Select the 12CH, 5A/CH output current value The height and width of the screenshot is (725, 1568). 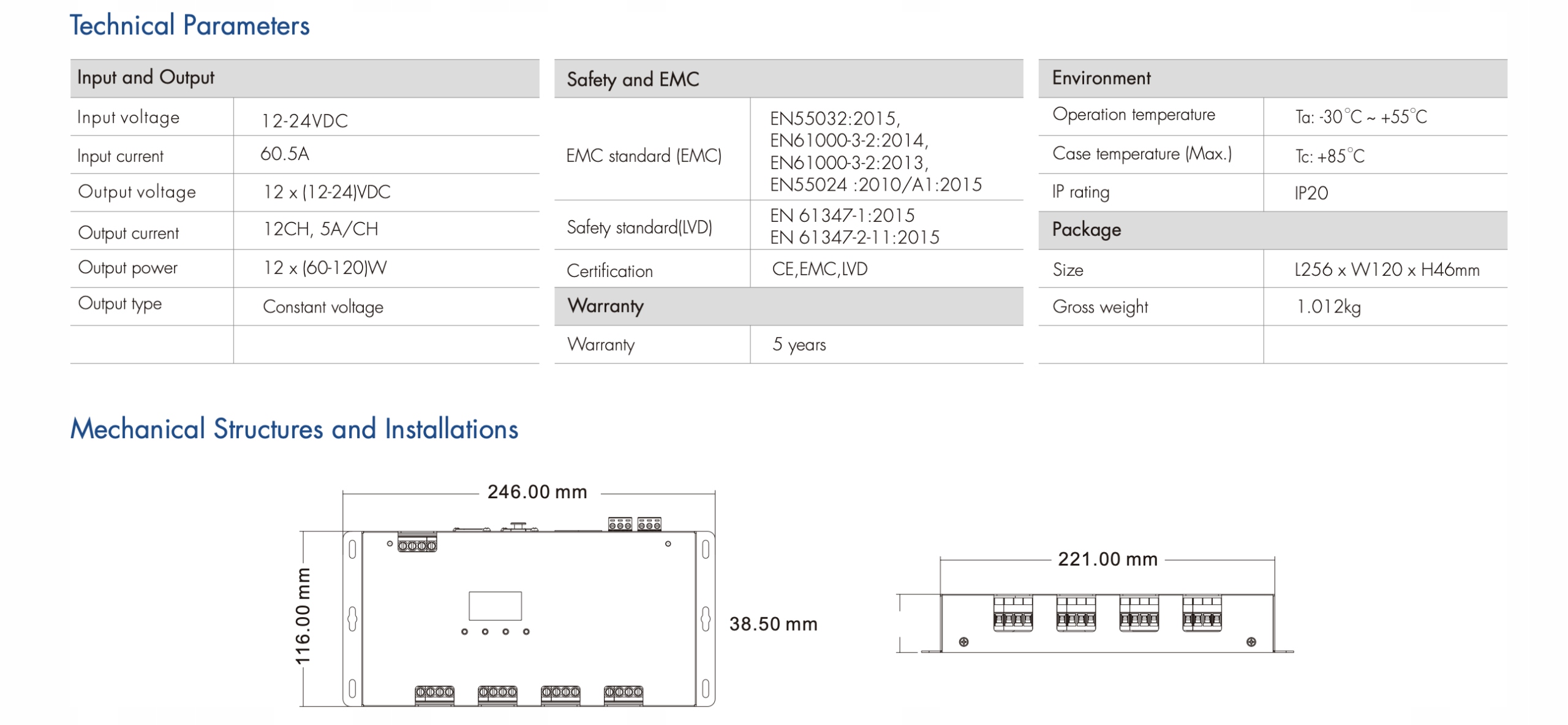tap(320, 229)
